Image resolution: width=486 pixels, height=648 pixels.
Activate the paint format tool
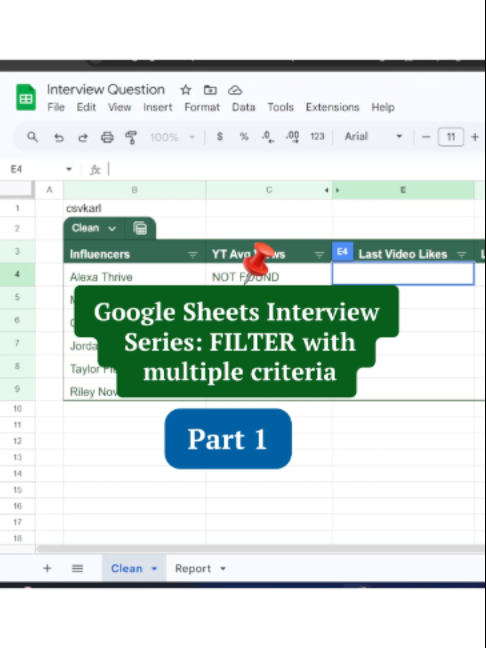coord(131,137)
